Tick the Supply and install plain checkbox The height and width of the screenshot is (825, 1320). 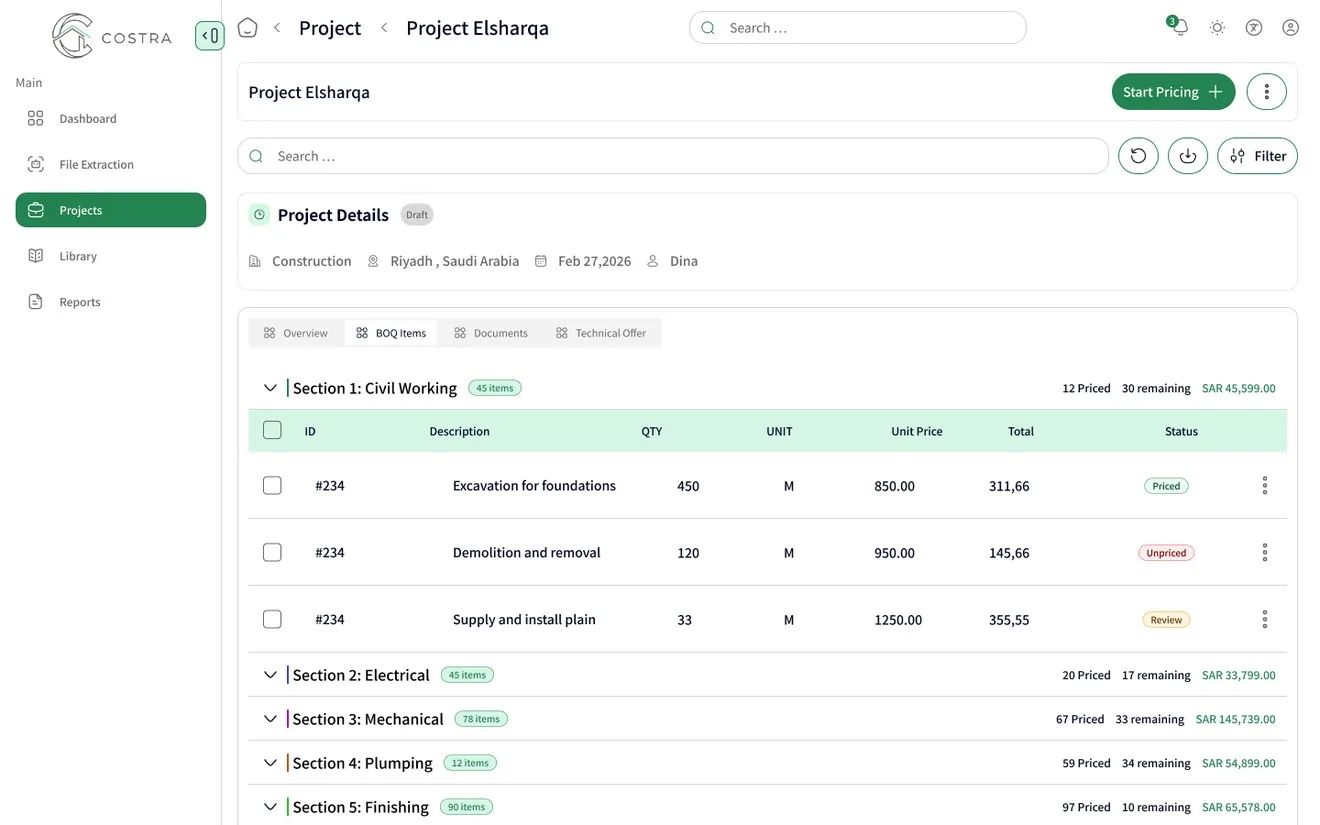click(272, 619)
